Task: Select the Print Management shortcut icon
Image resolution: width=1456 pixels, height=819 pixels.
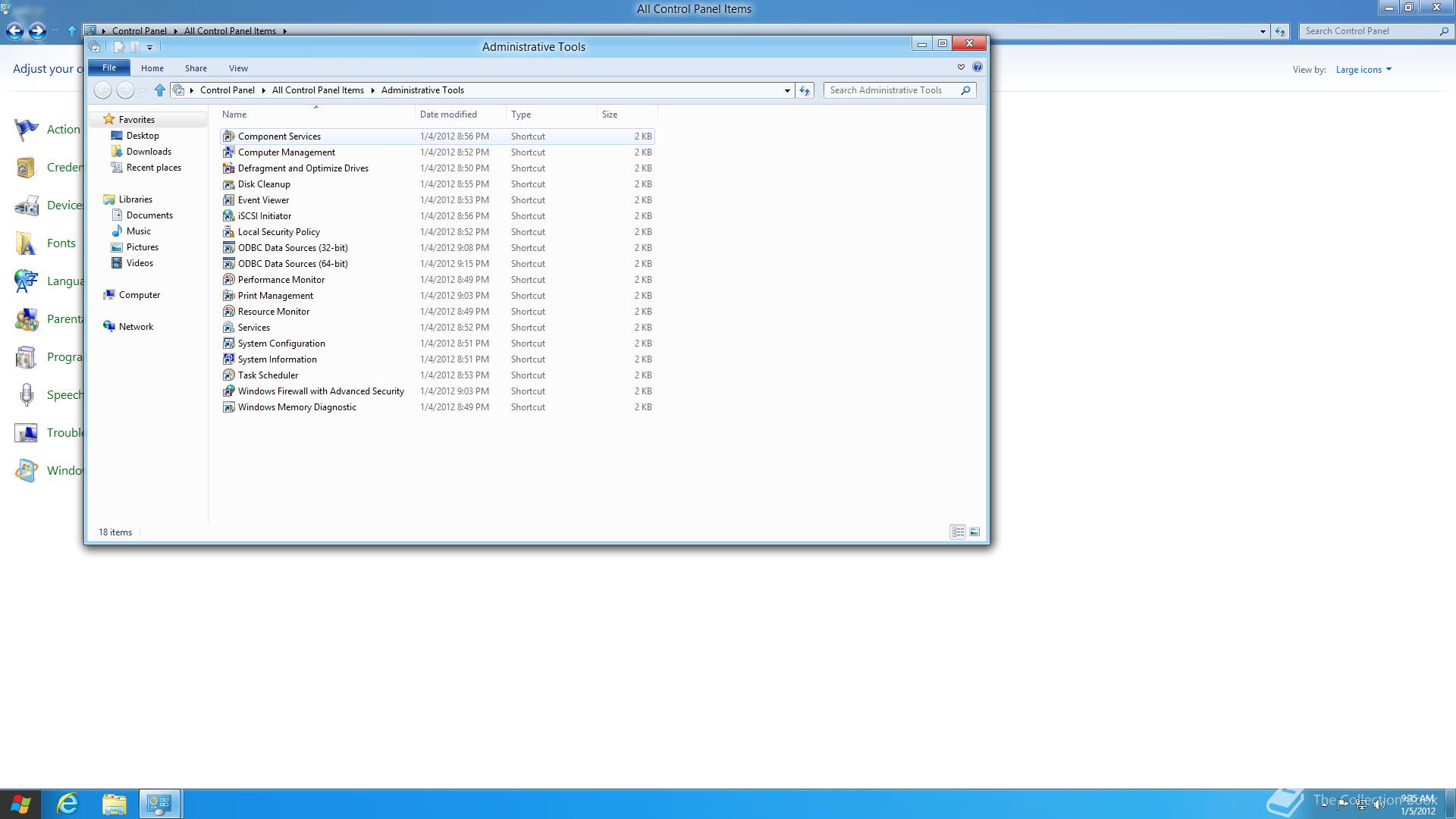Action: [x=228, y=296]
